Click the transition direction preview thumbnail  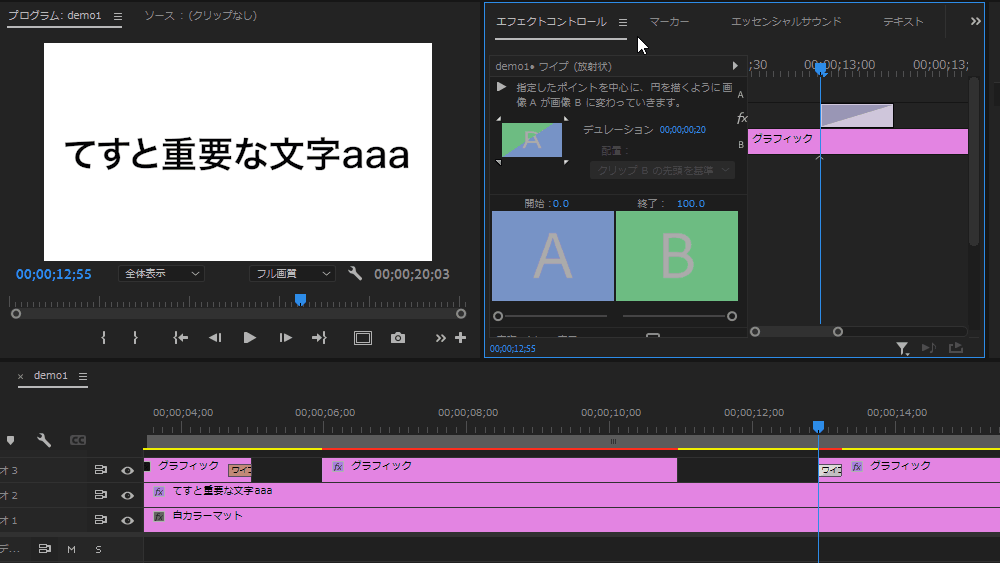pyautogui.click(x=532, y=140)
